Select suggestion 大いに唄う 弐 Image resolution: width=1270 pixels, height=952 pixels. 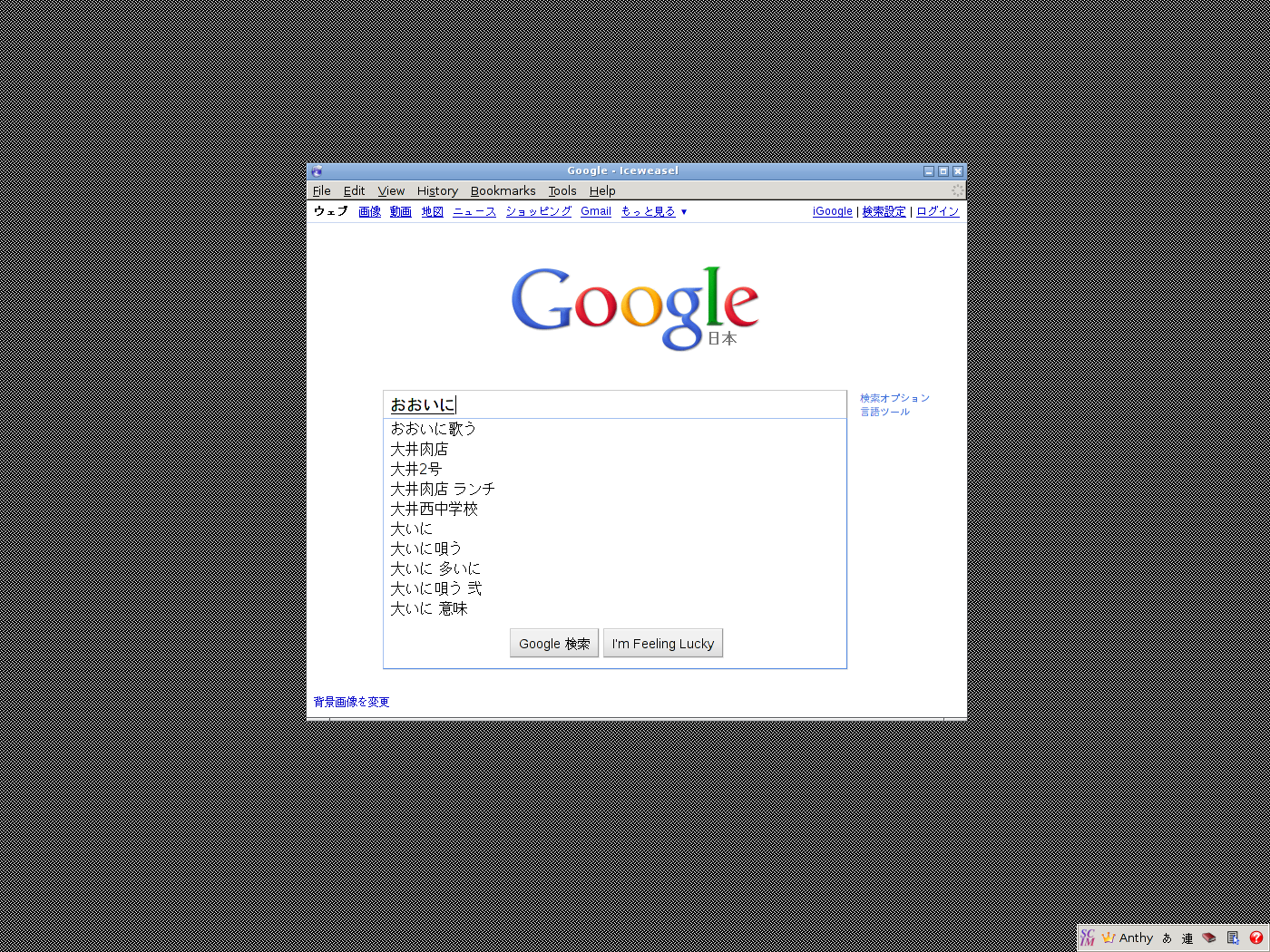point(615,588)
